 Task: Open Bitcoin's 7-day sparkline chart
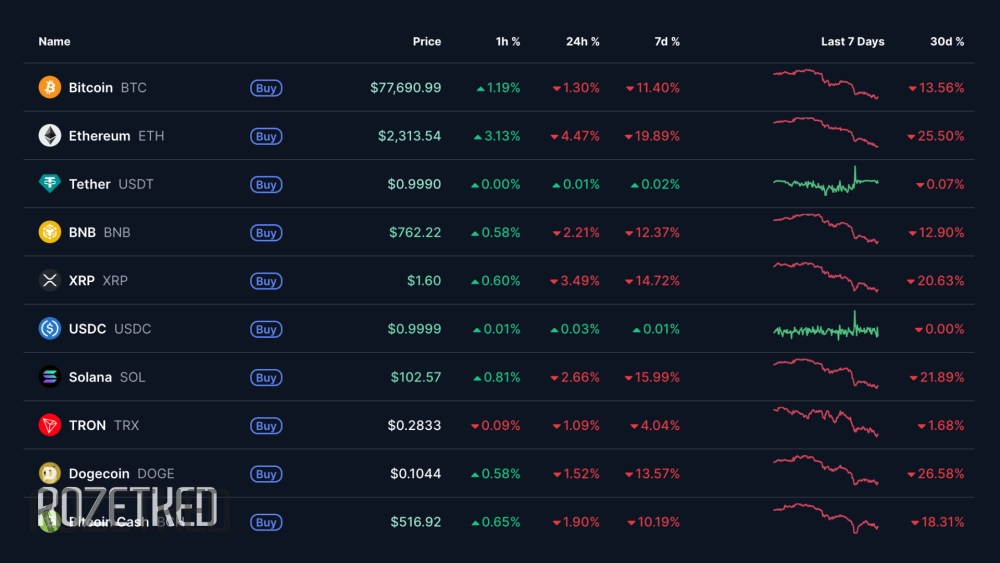click(825, 85)
